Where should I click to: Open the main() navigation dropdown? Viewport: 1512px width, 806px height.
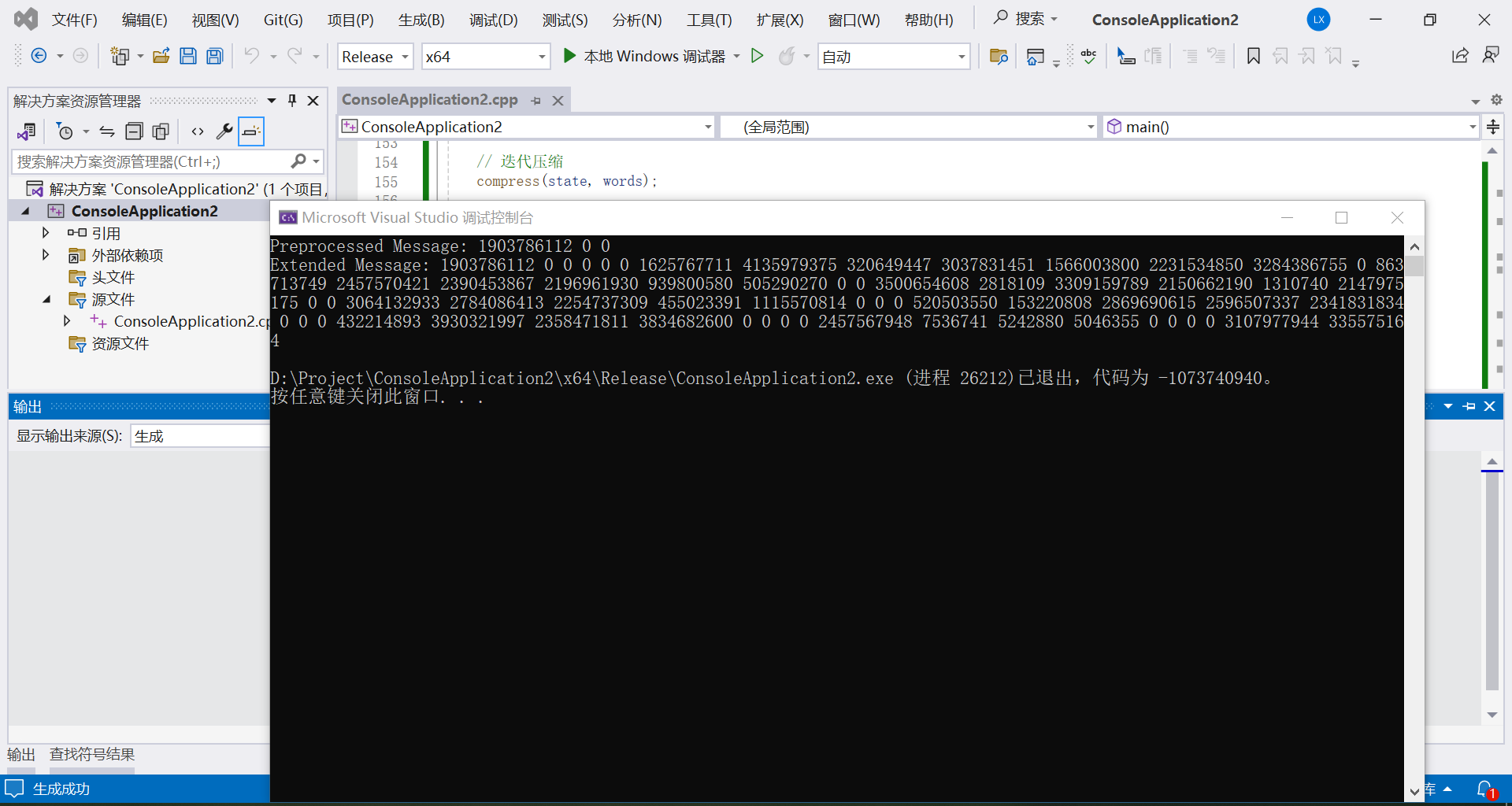[1472, 126]
